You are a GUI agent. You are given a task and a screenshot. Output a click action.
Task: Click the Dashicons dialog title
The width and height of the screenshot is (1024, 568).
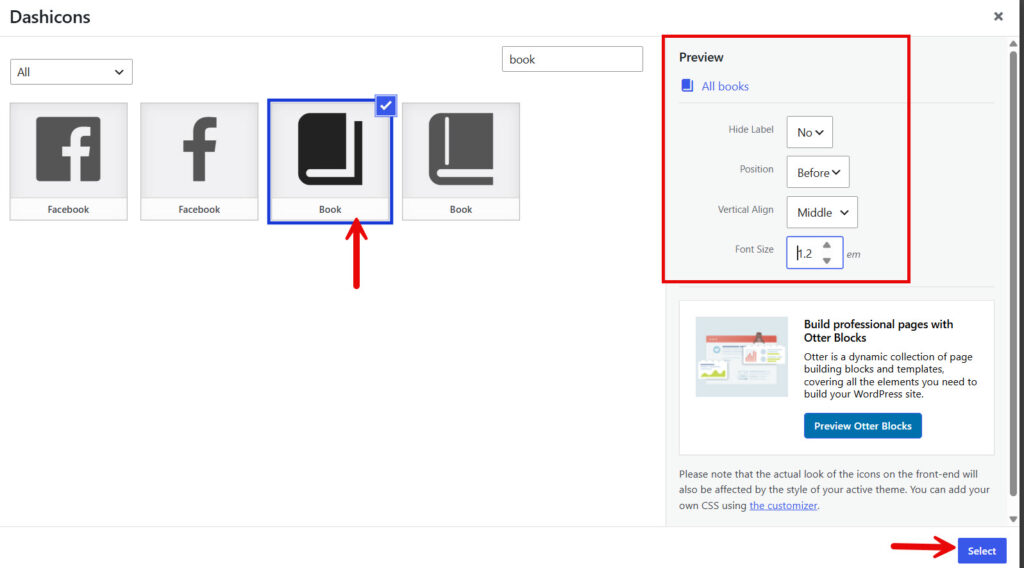[50, 17]
